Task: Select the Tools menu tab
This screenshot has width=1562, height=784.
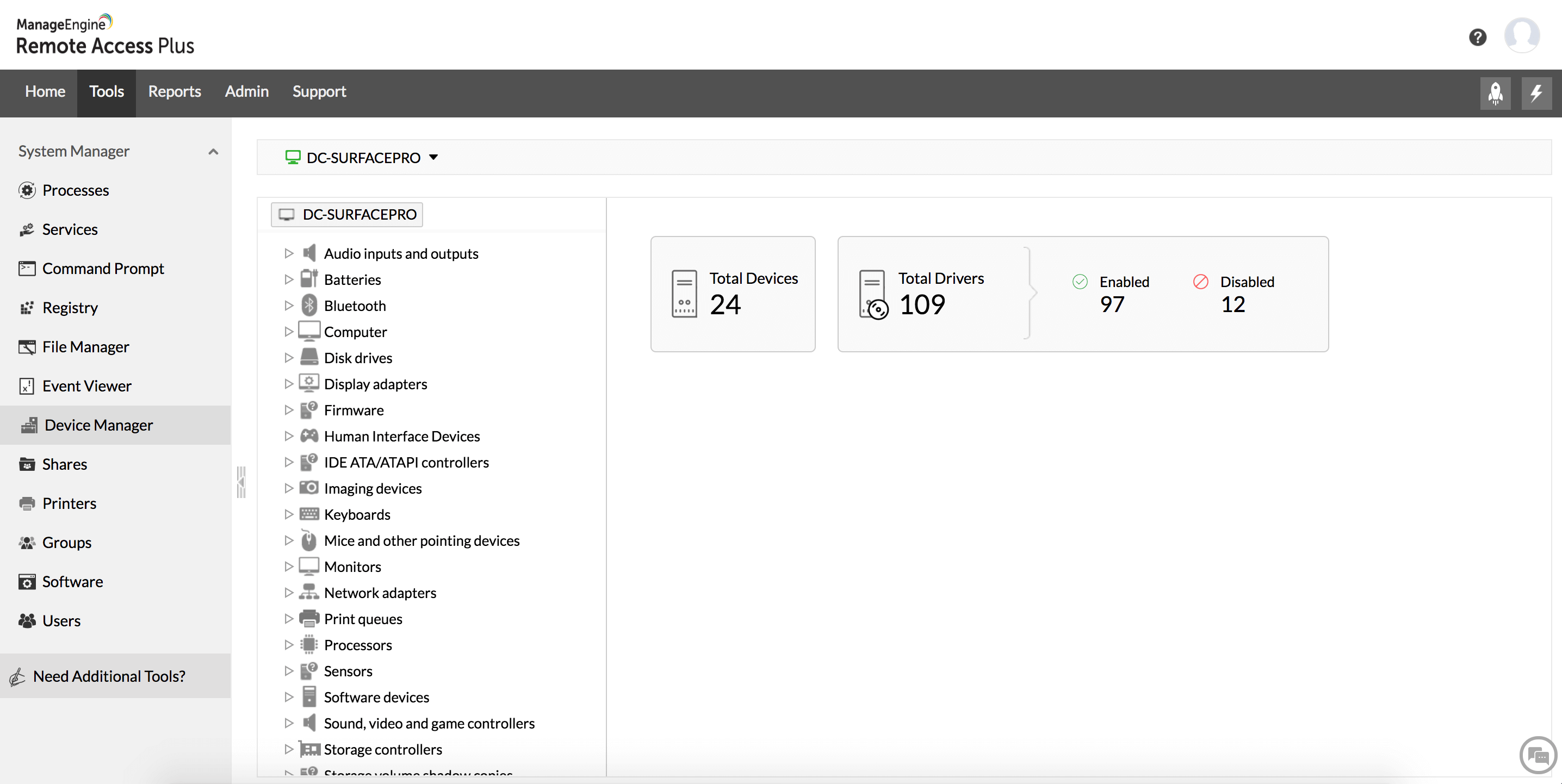Action: [106, 90]
